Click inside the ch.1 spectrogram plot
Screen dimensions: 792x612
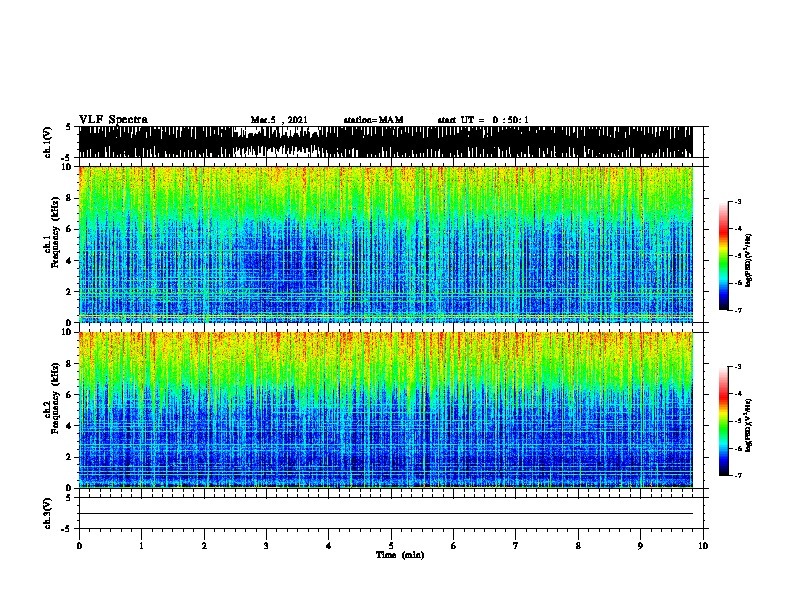[386, 244]
